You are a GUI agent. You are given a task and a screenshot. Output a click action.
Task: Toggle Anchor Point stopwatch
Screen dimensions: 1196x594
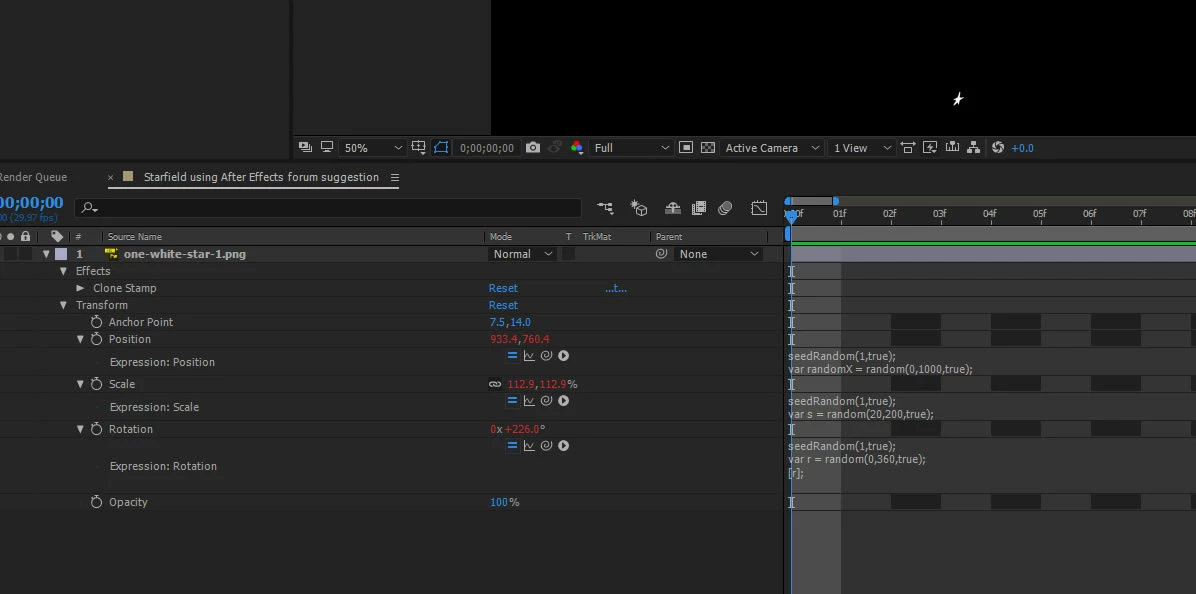tap(96, 322)
